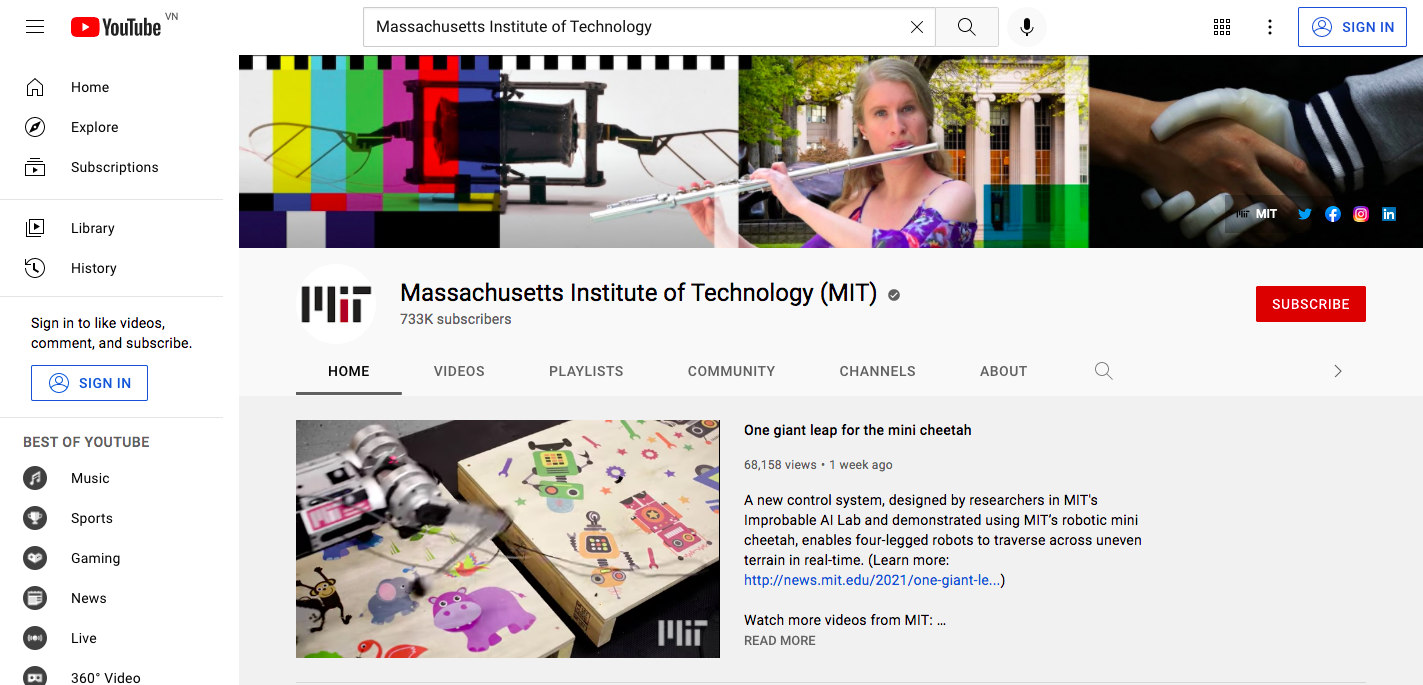Start voice search with the microphone

point(1026,27)
